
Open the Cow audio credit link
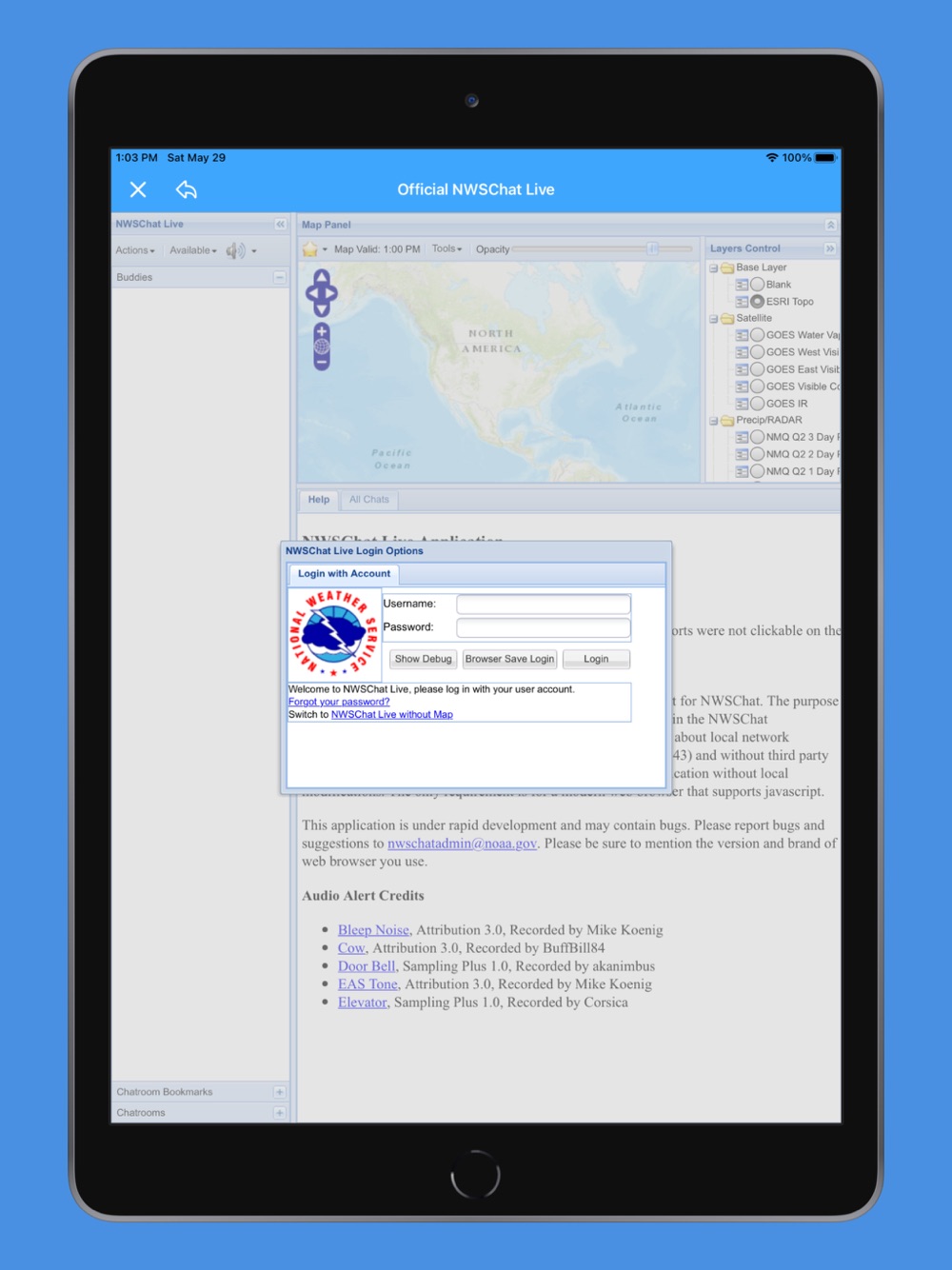pos(351,948)
